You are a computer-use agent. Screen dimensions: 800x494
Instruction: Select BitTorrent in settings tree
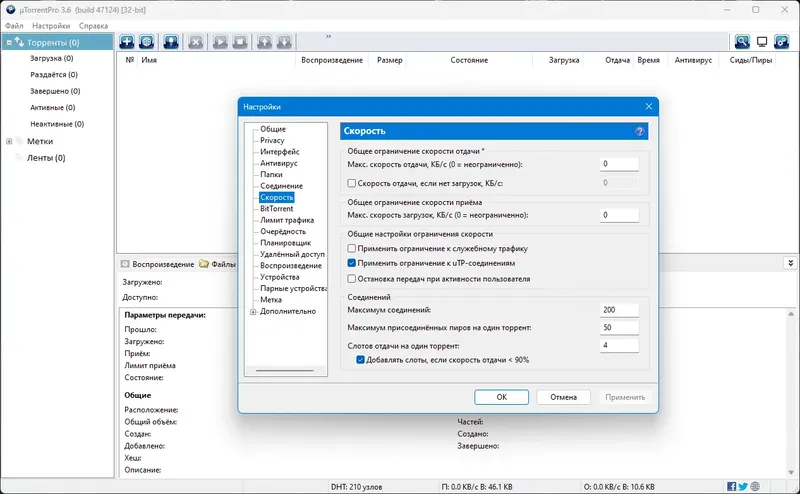coord(277,209)
